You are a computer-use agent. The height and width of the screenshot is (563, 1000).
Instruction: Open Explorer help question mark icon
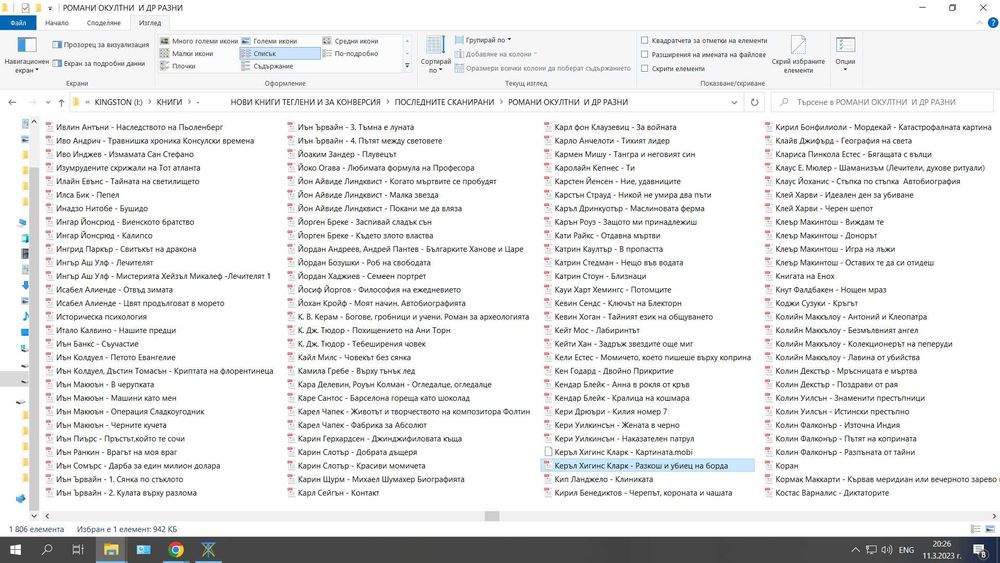coord(993,23)
